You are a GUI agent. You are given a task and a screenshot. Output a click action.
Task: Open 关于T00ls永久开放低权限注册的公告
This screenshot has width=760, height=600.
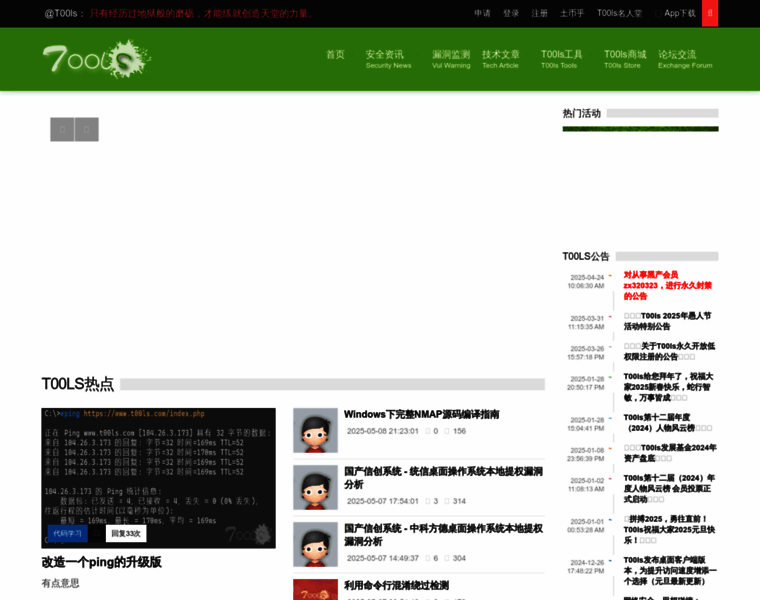click(669, 351)
